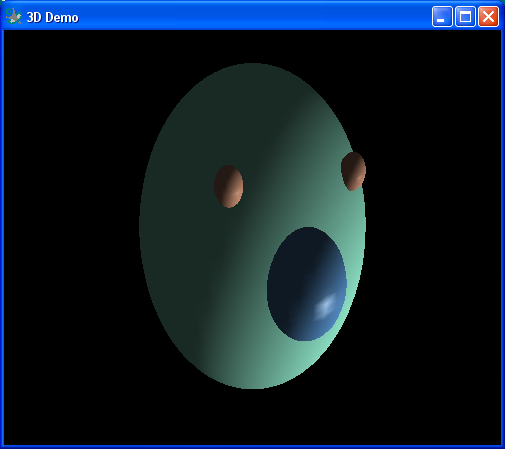The width and height of the screenshot is (505, 449).
Task: Click the bottom tip of the green ellipsoid
Action: [253, 386]
